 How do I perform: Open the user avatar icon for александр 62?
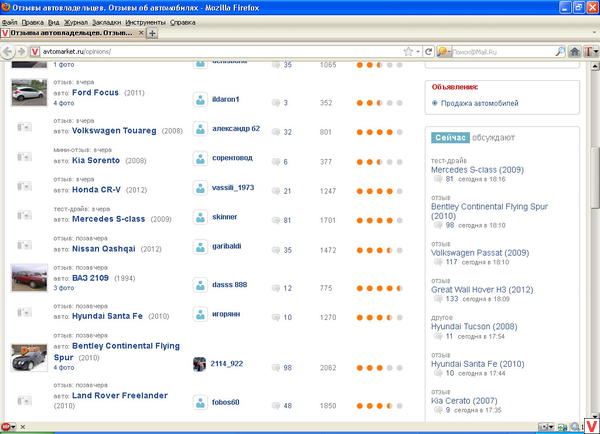pos(200,129)
